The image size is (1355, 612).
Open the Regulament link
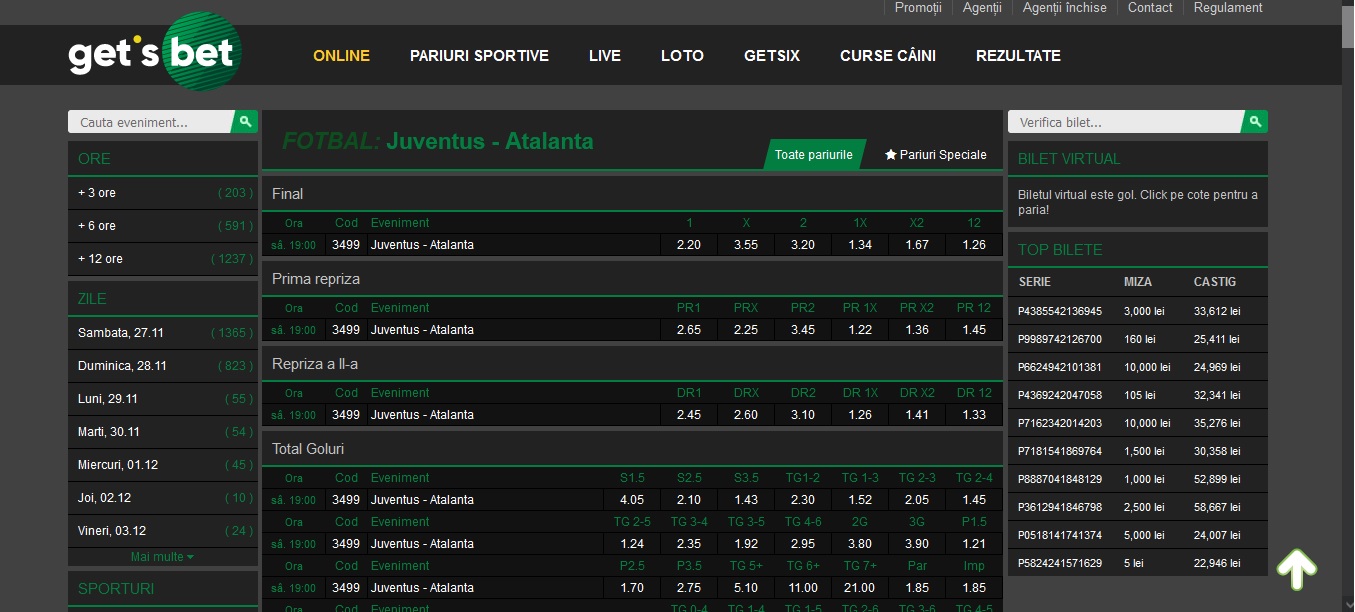[1228, 8]
